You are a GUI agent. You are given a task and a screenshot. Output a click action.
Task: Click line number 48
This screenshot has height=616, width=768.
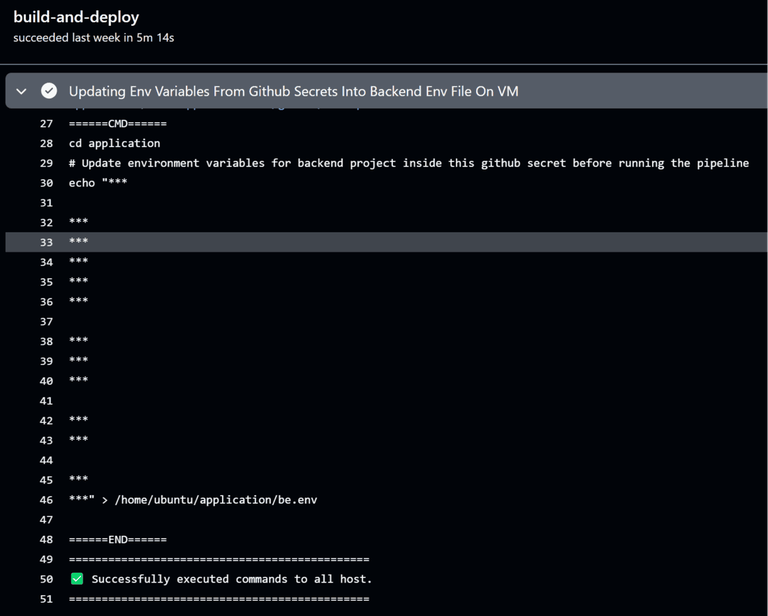tap(46, 540)
